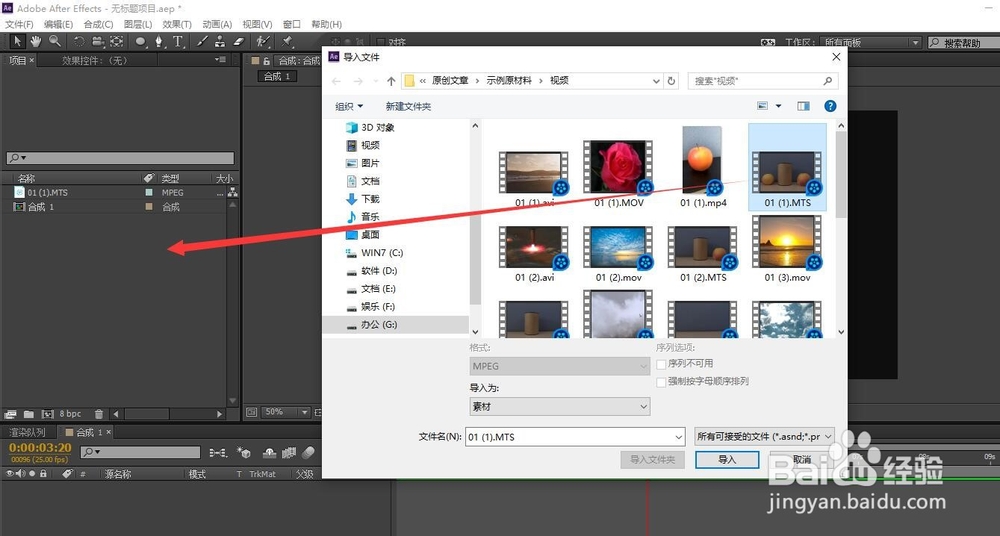
Task: Open the 文件(F) menu
Action: coord(19,24)
